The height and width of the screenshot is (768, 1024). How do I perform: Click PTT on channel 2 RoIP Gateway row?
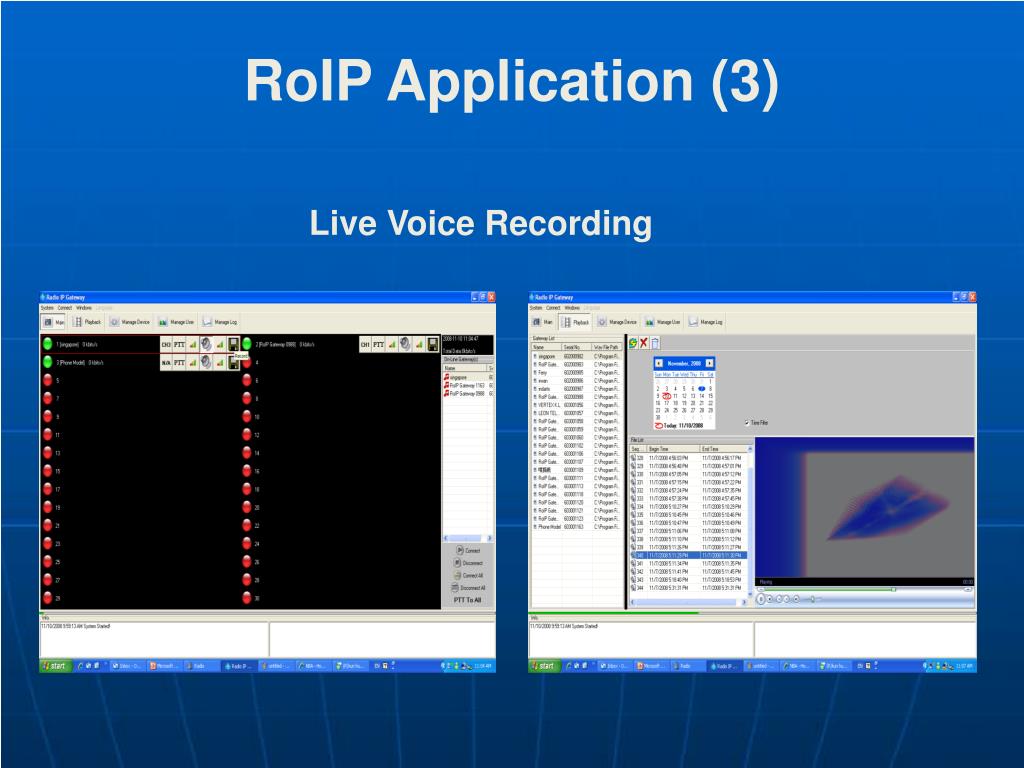pos(378,344)
